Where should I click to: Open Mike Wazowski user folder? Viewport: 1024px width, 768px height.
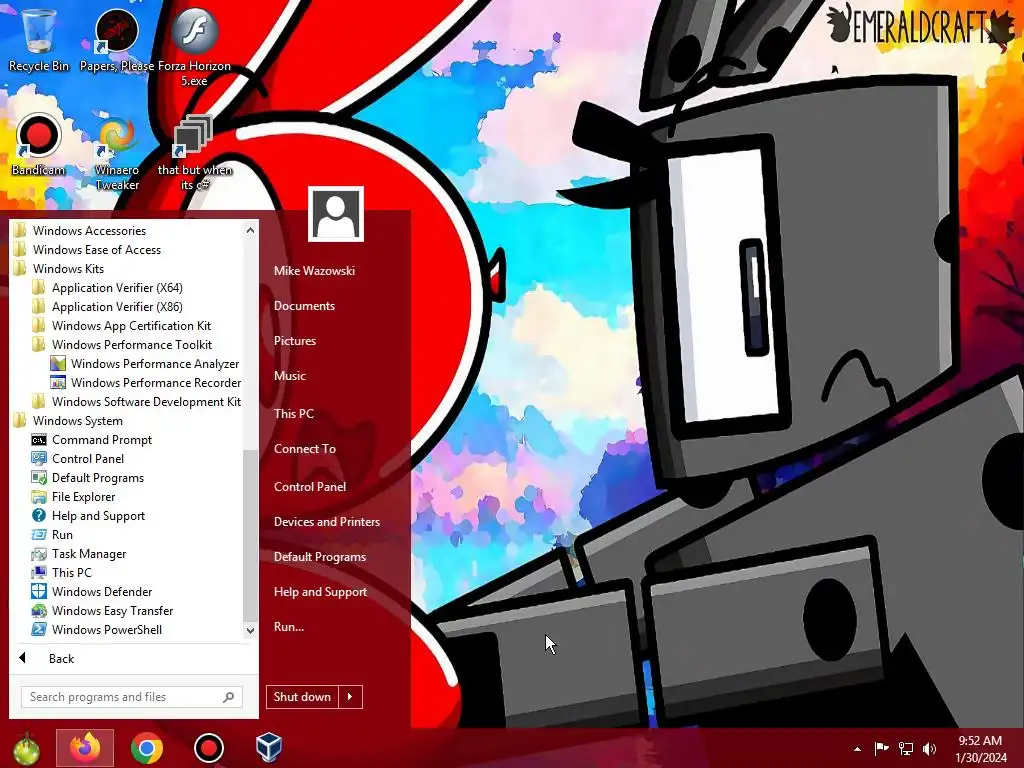tap(314, 270)
